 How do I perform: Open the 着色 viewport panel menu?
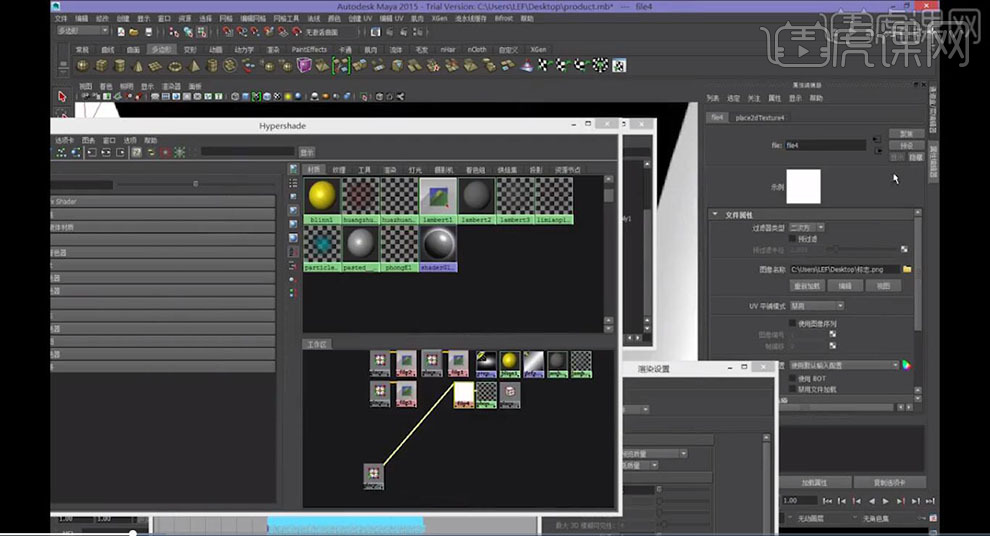pos(106,86)
